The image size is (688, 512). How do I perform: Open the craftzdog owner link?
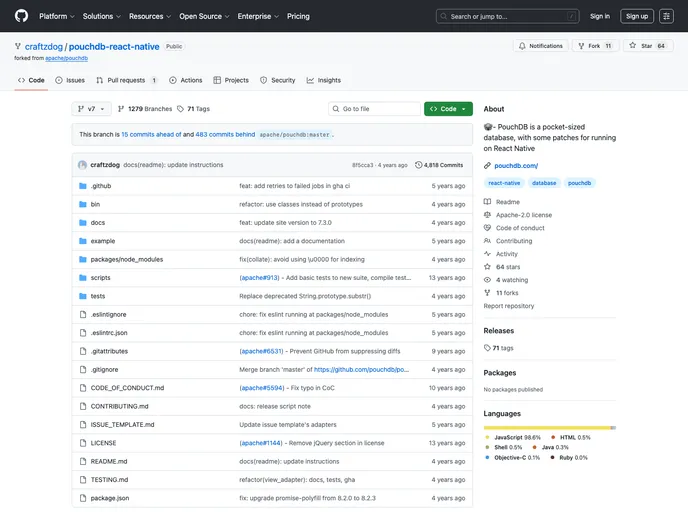coord(44,47)
